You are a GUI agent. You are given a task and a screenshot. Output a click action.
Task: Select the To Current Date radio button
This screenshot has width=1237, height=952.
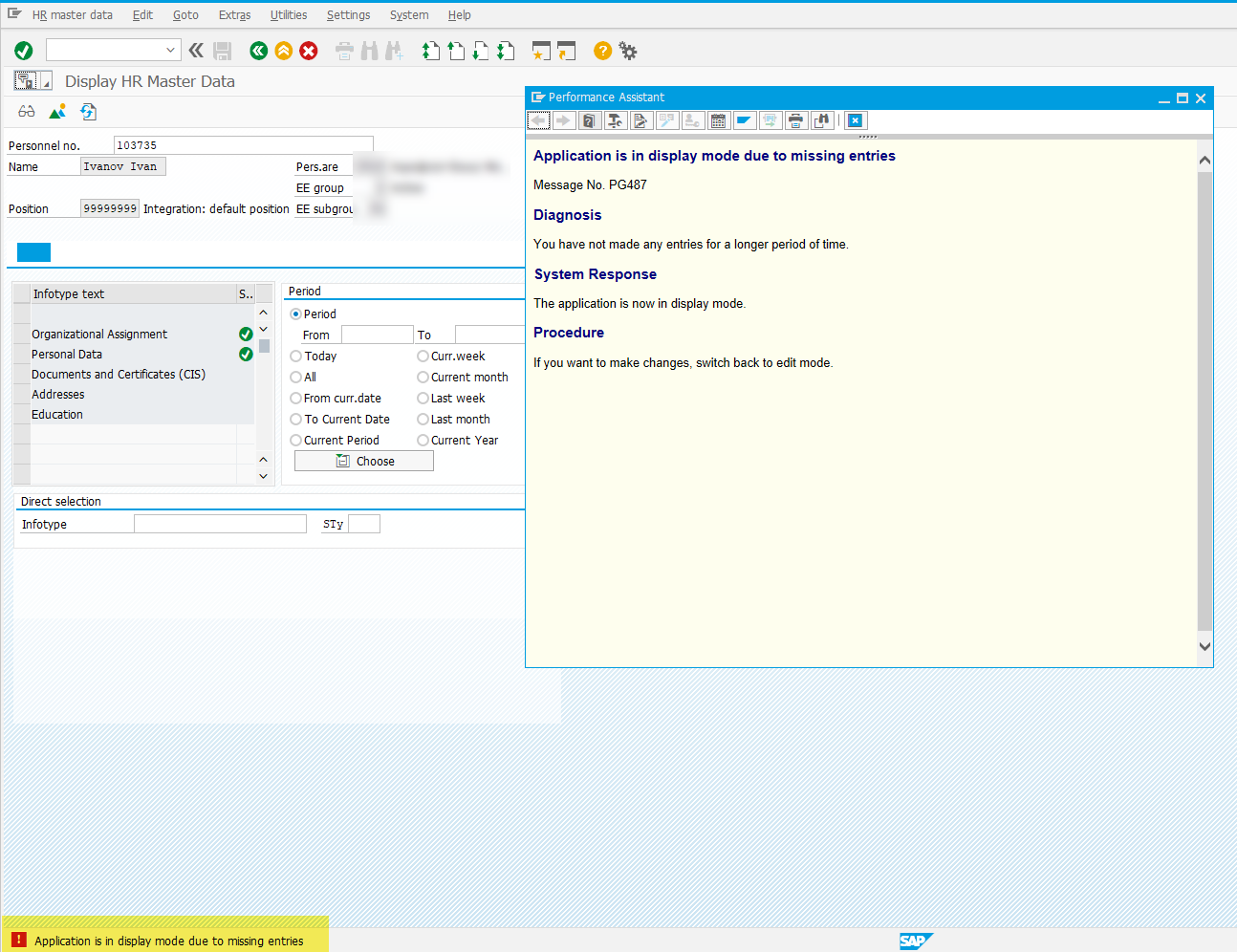[295, 419]
